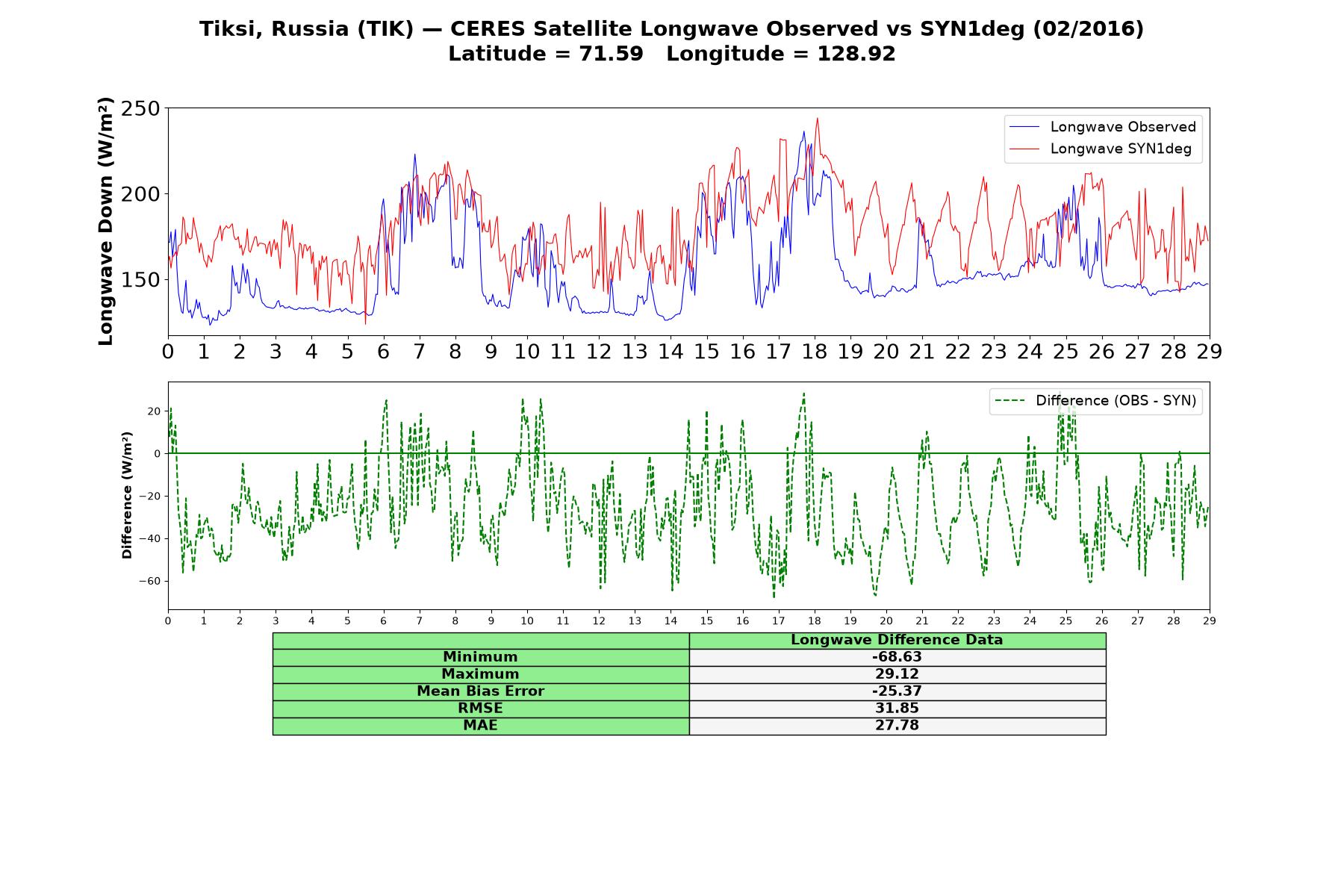Click the Longwave Difference Data table header
Viewport: 1344px width, 896px height.
click(897, 640)
